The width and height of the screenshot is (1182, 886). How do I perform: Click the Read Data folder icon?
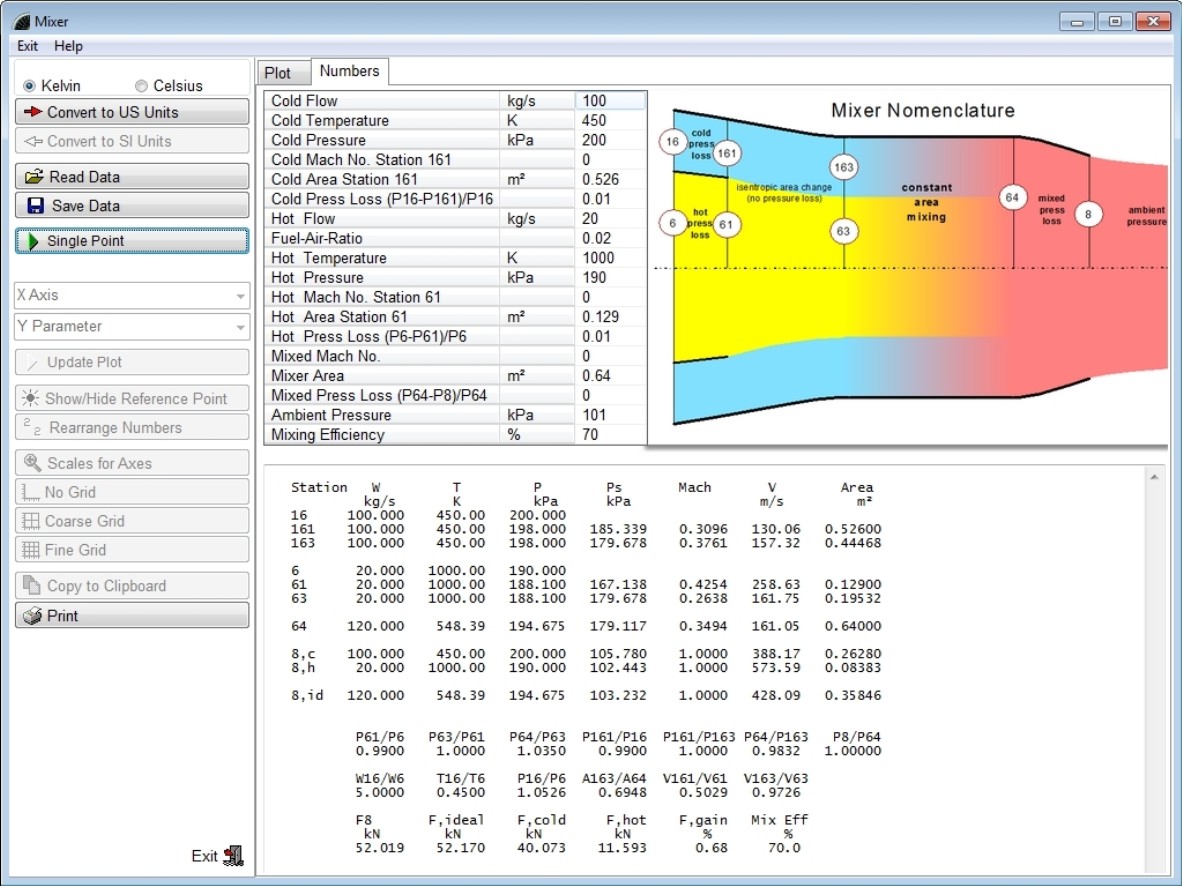(35, 177)
